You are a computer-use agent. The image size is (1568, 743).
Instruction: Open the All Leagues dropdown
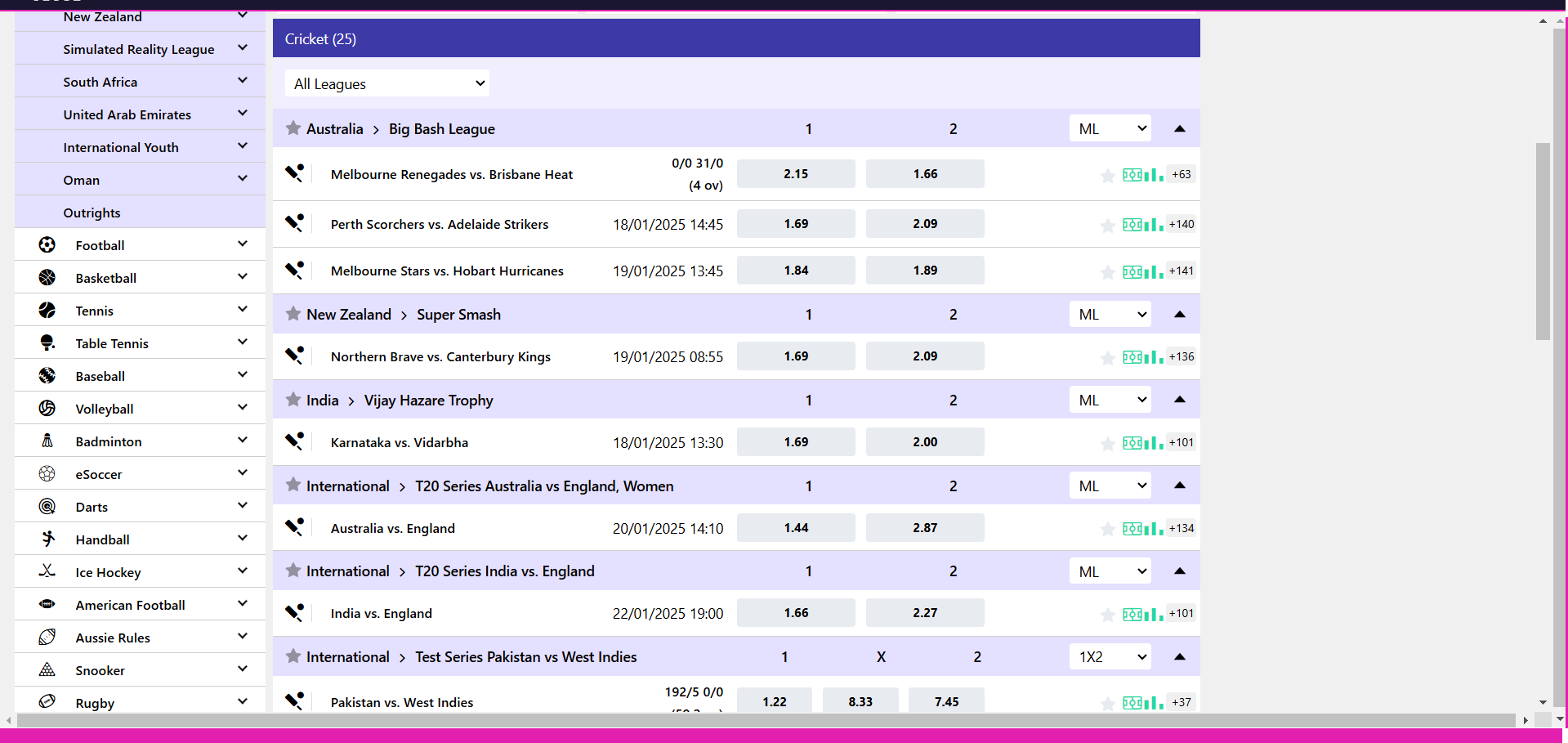(387, 83)
